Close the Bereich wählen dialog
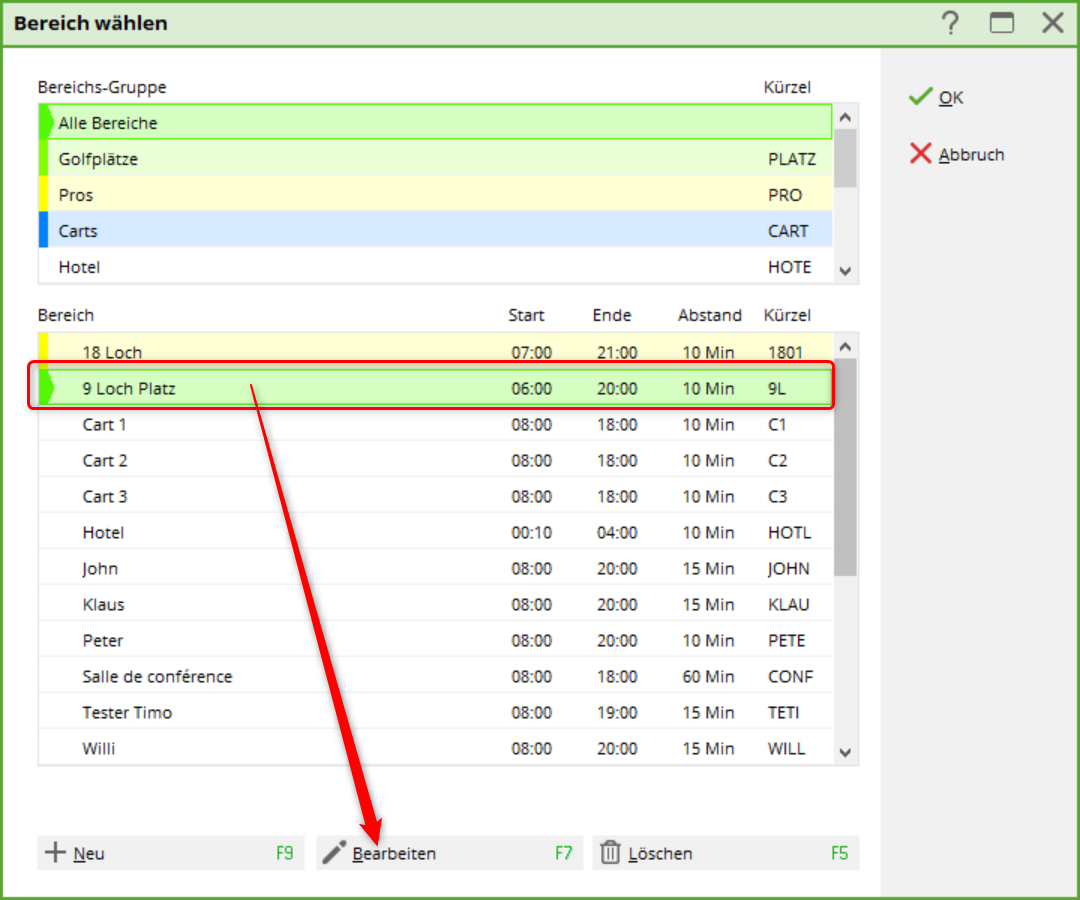This screenshot has height=900, width=1080. (1052, 23)
